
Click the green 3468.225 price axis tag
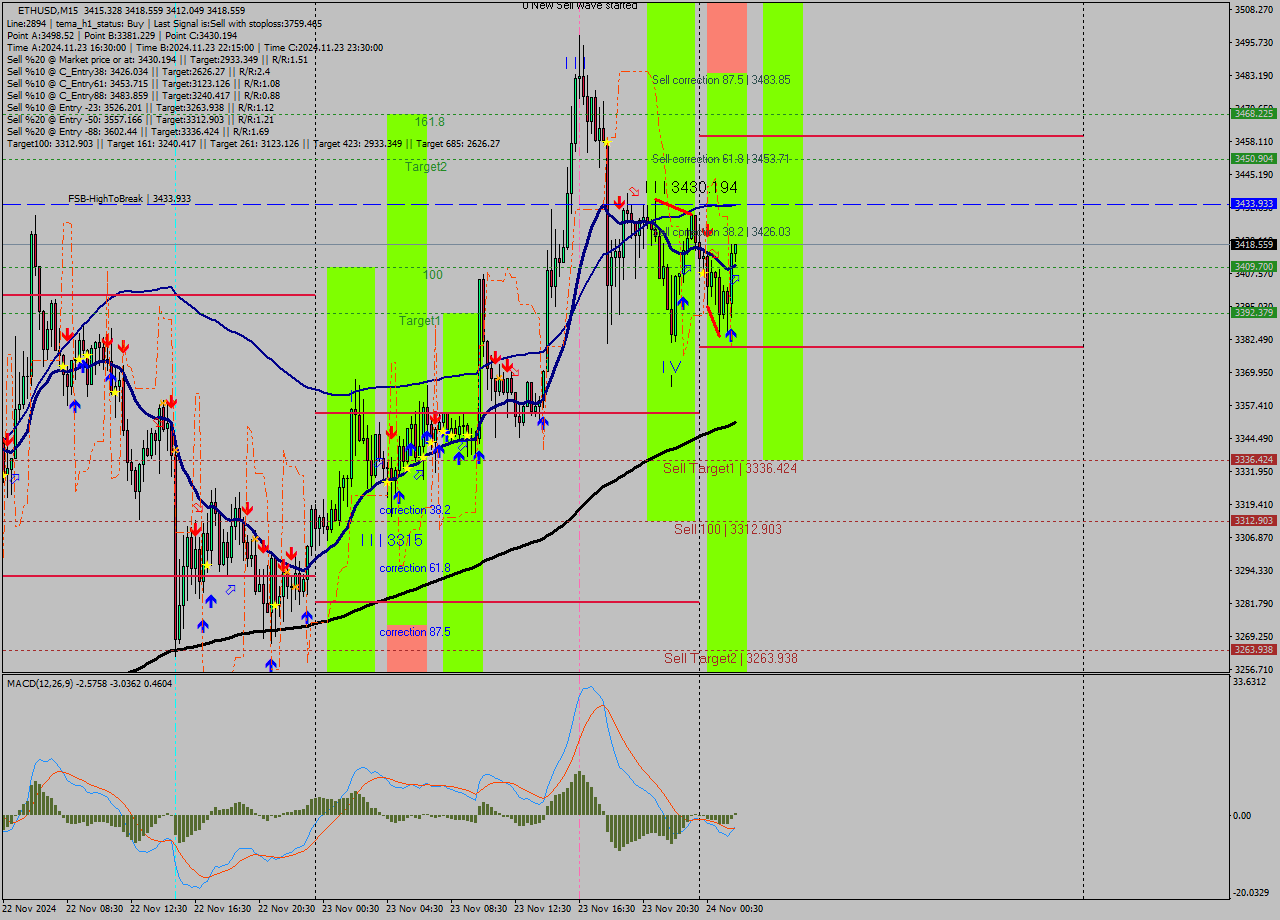tap(1253, 114)
